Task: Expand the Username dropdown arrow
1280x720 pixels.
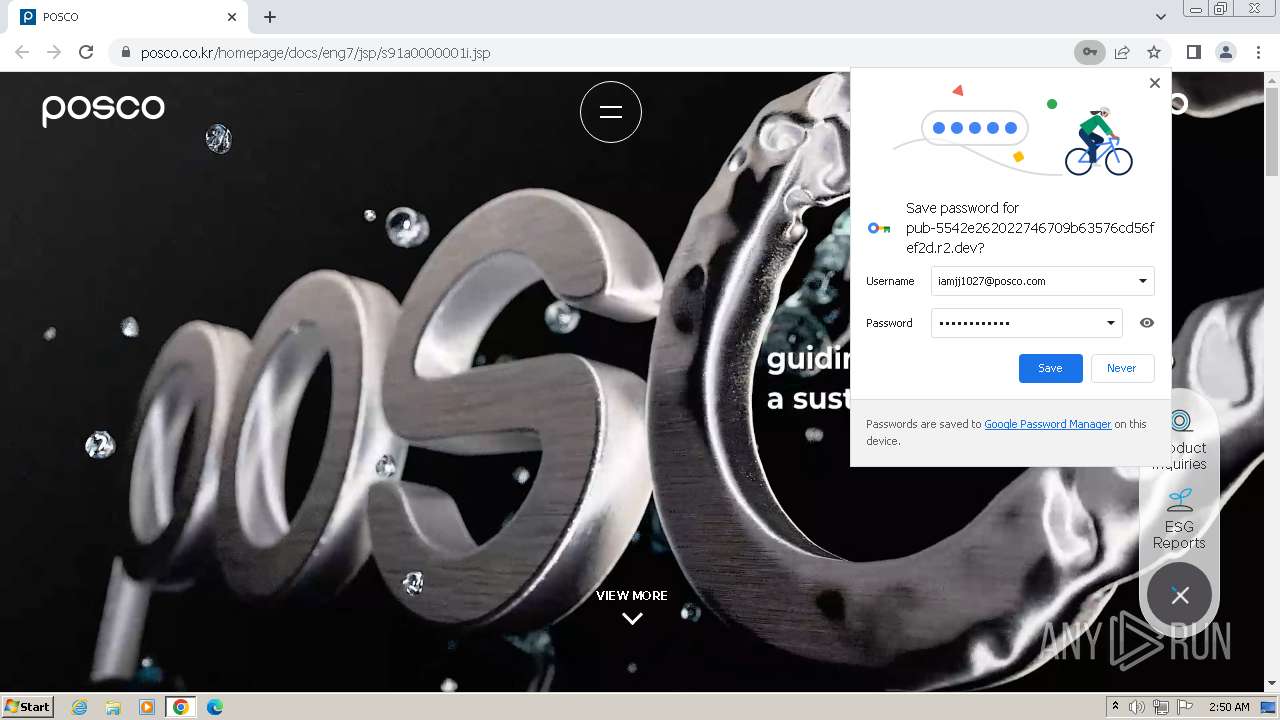Action: click(1142, 281)
